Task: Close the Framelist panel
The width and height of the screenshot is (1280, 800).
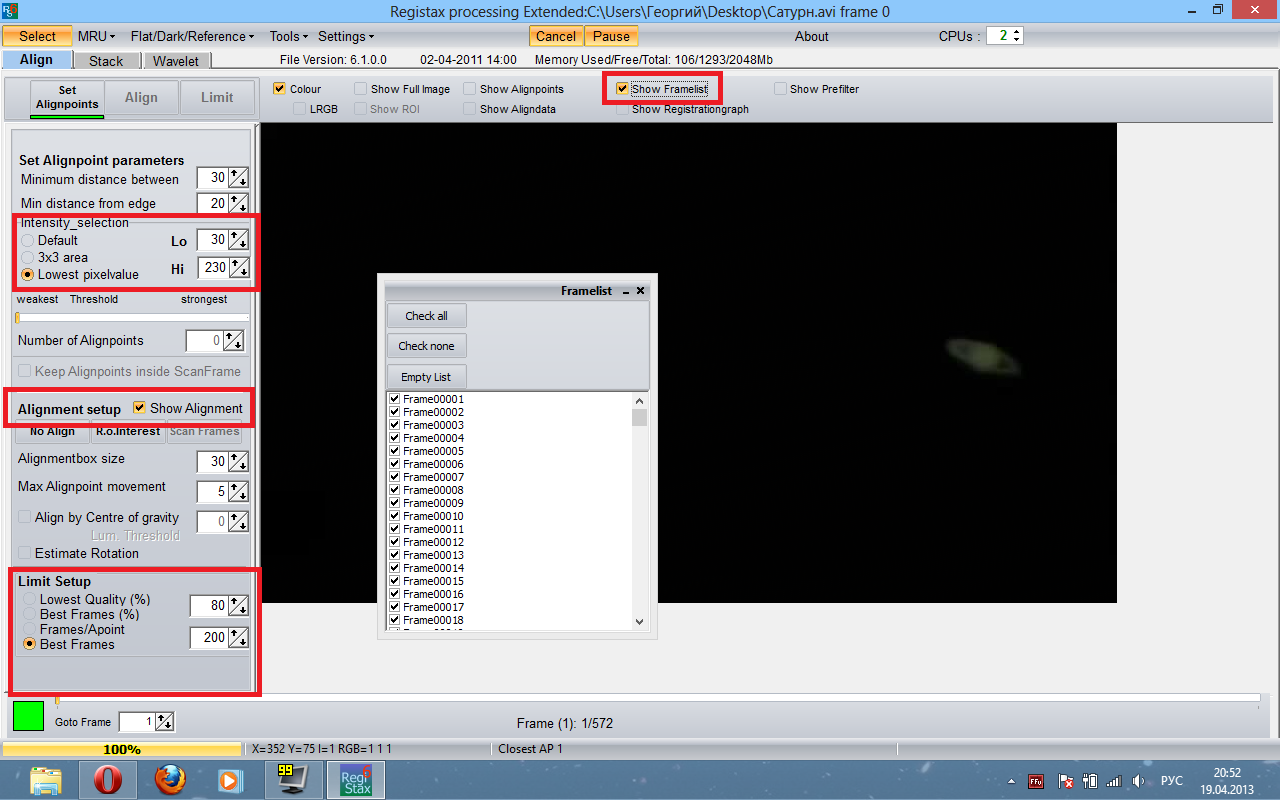Action: tap(641, 291)
